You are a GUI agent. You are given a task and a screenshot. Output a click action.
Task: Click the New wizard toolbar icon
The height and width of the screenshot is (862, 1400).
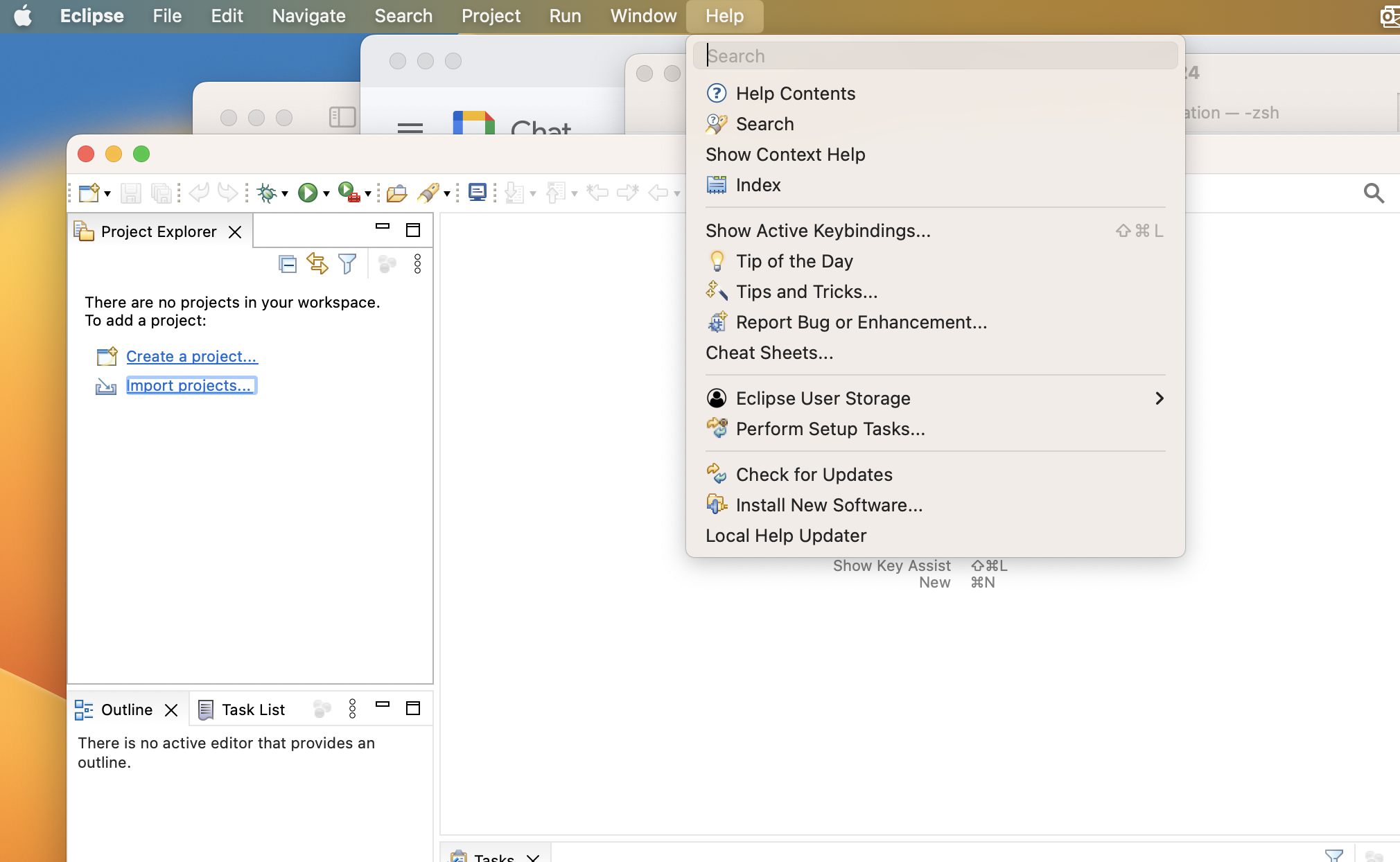(89, 193)
